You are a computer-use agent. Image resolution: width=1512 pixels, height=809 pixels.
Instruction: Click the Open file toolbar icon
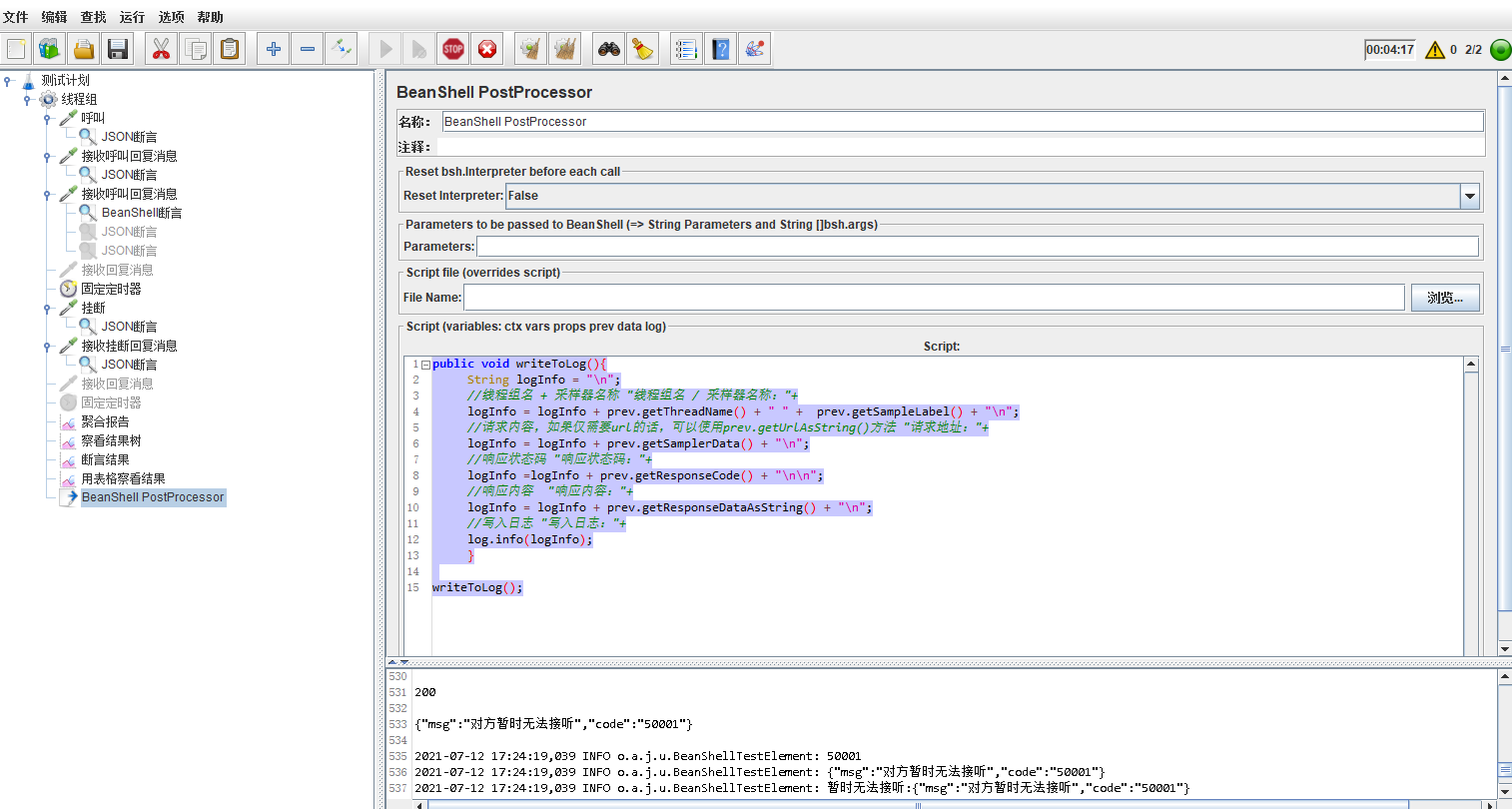84,49
